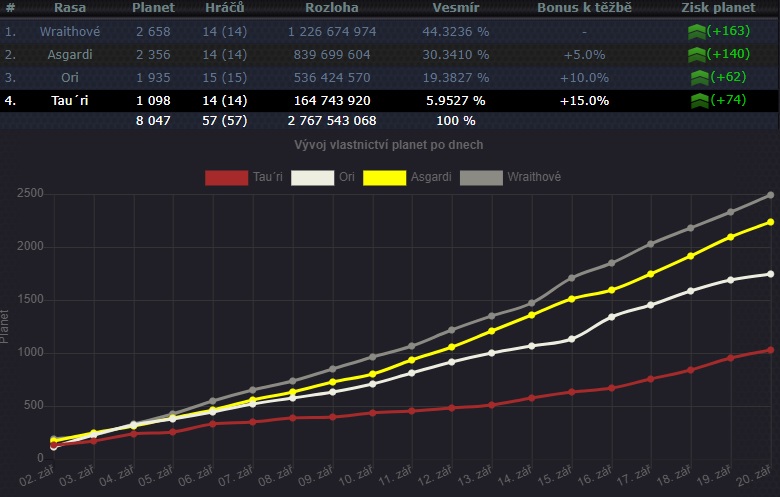Click the green rank-up icon in Tau'ri row
780x497 pixels.
pyautogui.click(x=699, y=100)
